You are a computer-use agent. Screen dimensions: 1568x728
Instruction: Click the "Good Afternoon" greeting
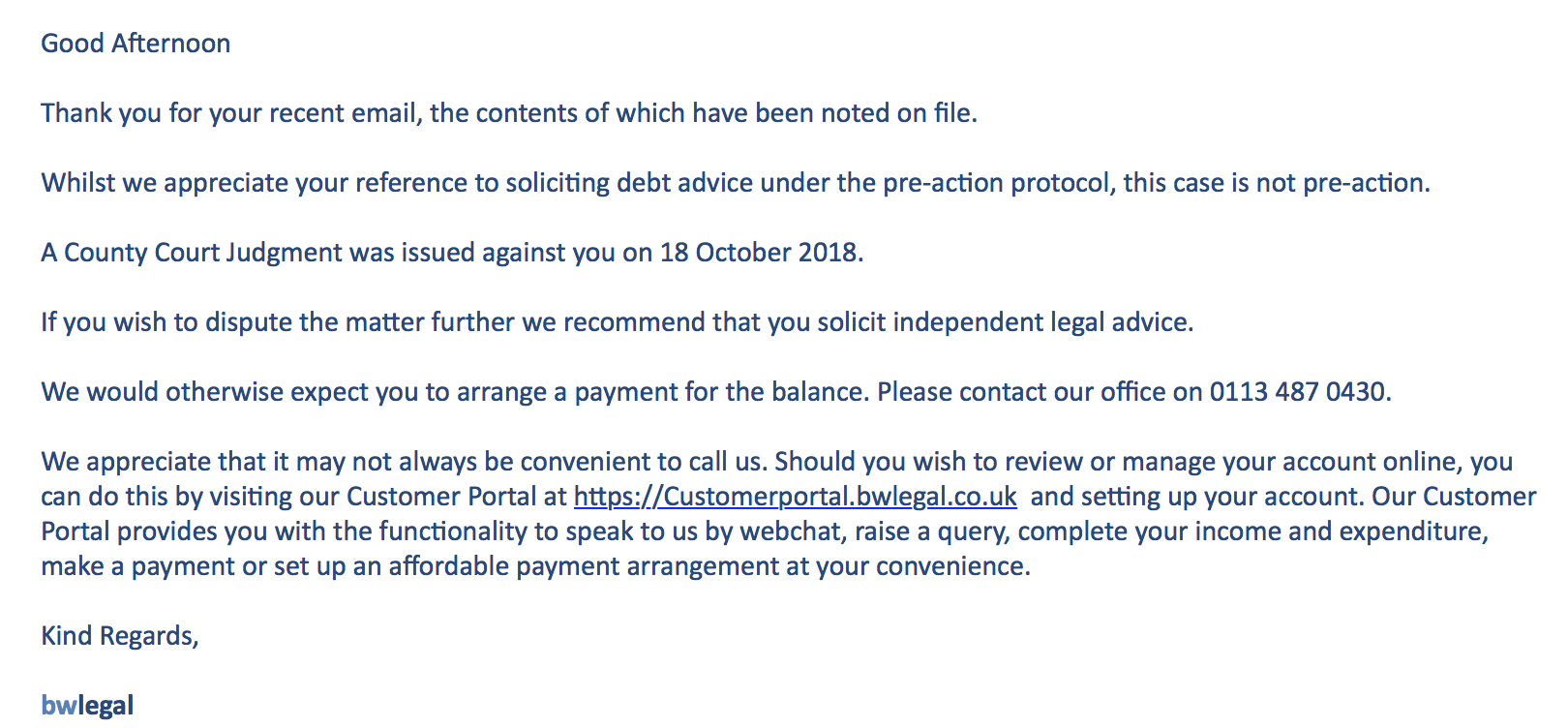click(136, 44)
